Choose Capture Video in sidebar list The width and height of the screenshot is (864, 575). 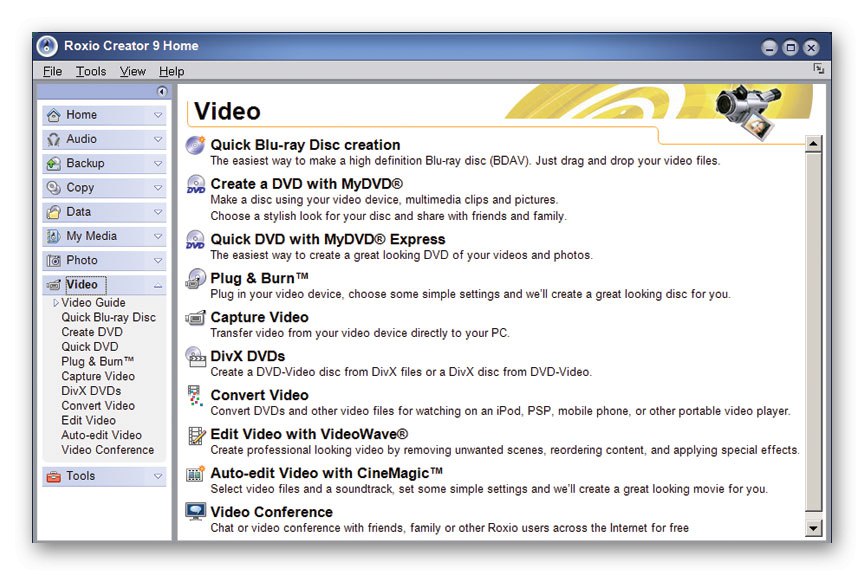(x=98, y=377)
